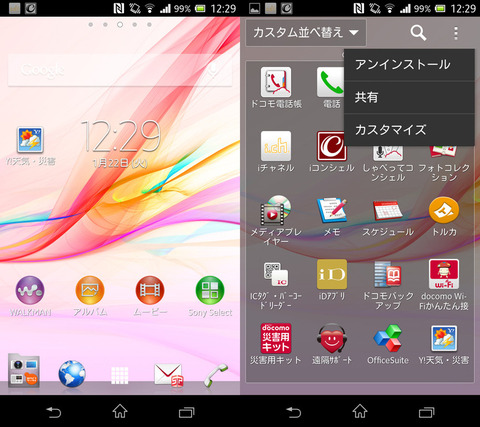Open the three-dot overflow menu
Viewport: 480px width, 427px height.
pos(456,33)
